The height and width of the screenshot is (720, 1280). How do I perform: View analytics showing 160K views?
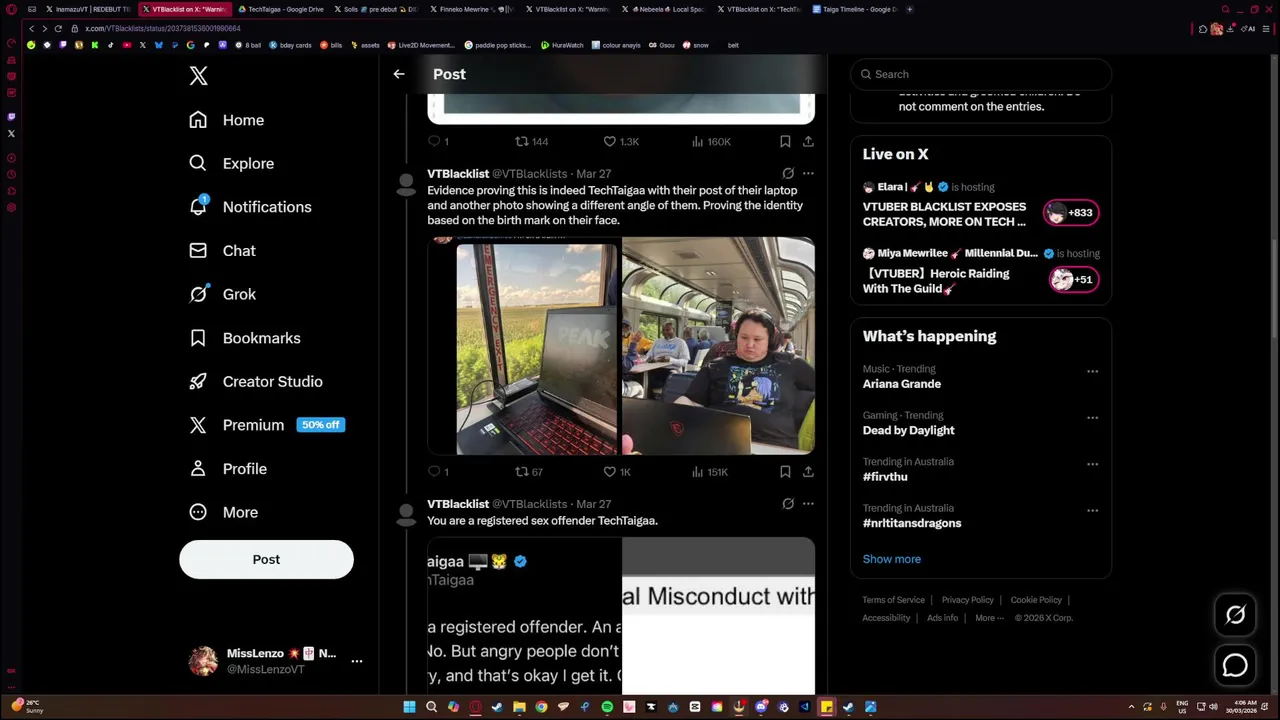[711, 142]
